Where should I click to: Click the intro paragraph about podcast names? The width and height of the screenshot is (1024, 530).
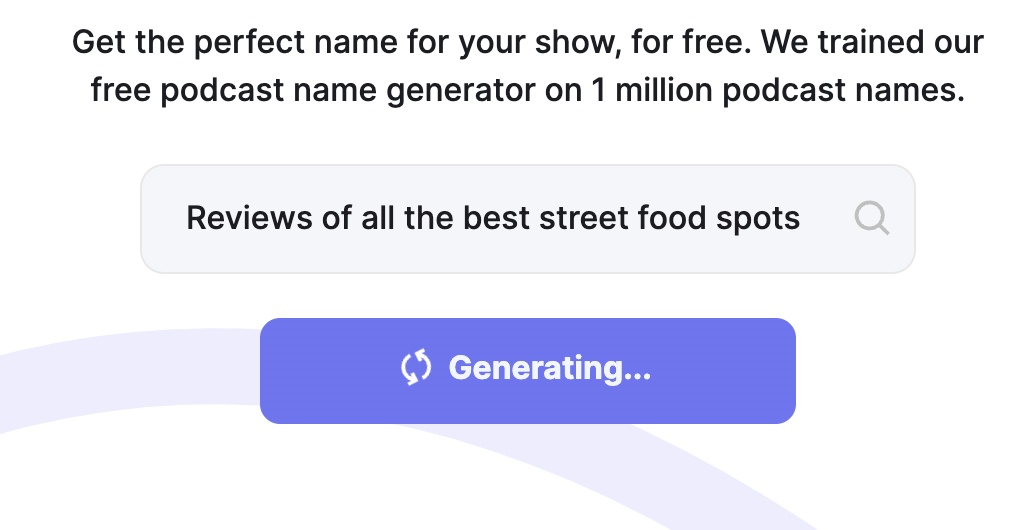coord(527,67)
